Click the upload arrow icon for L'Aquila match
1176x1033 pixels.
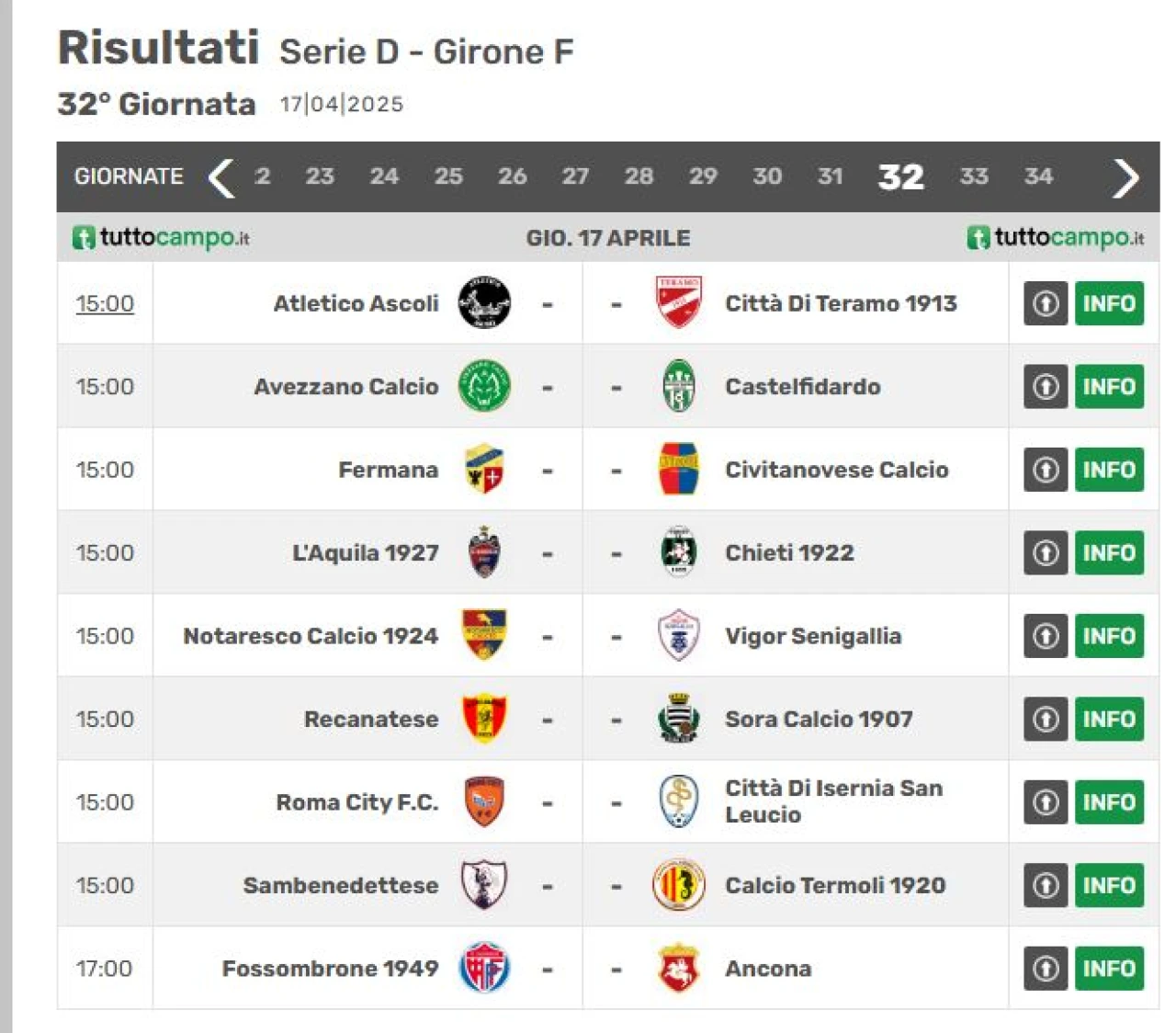(x=1046, y=552)
